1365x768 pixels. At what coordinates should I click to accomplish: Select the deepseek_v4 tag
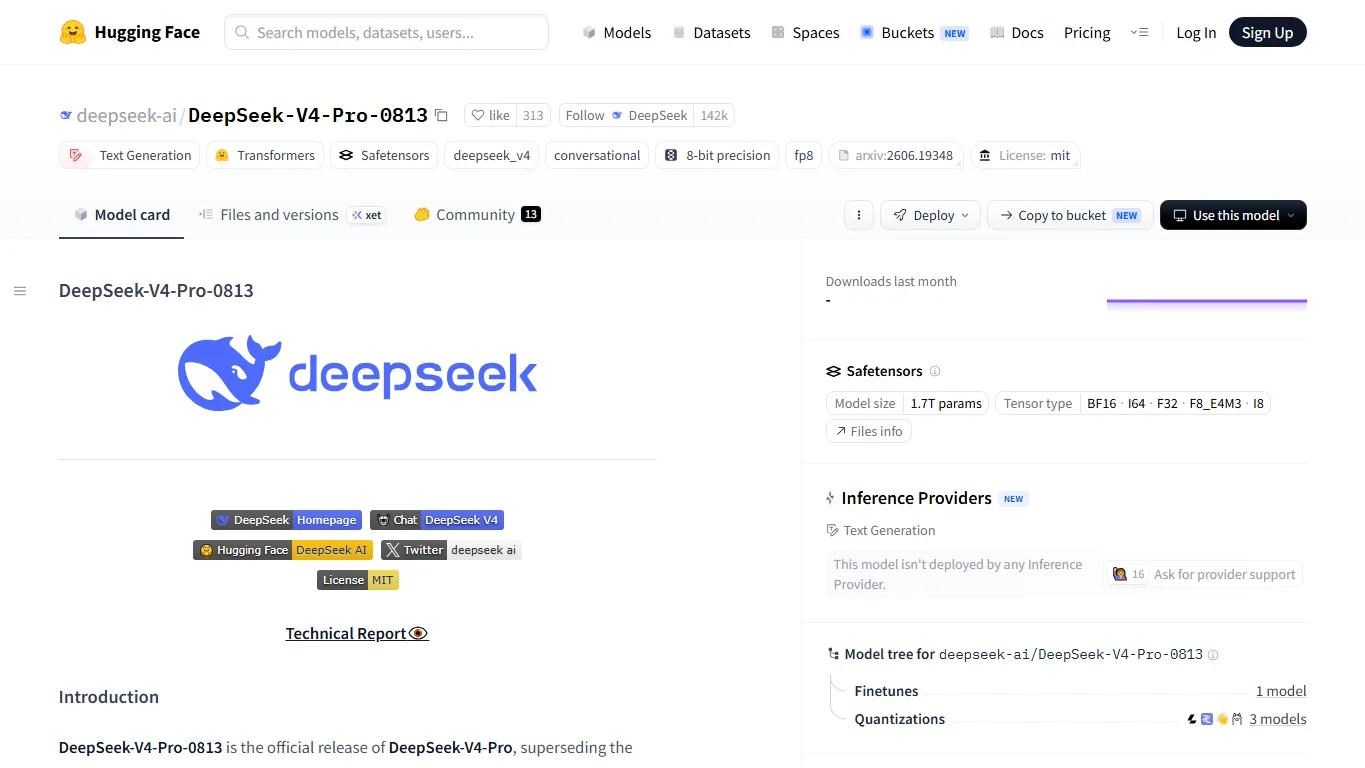pyautogui.click(x=492, y=155)
